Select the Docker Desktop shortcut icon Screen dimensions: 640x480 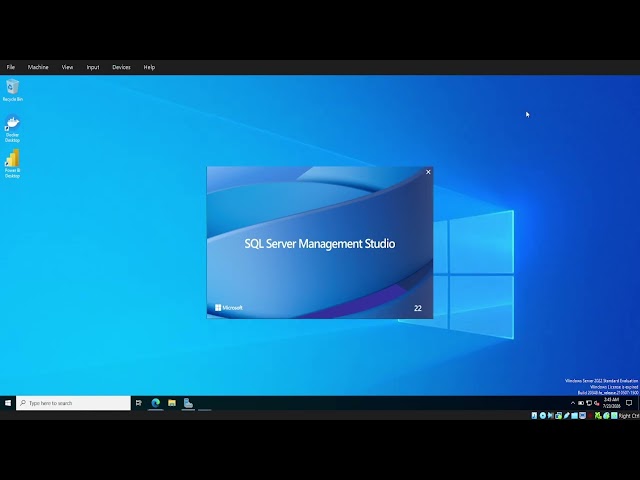click(x=12, y=129)
